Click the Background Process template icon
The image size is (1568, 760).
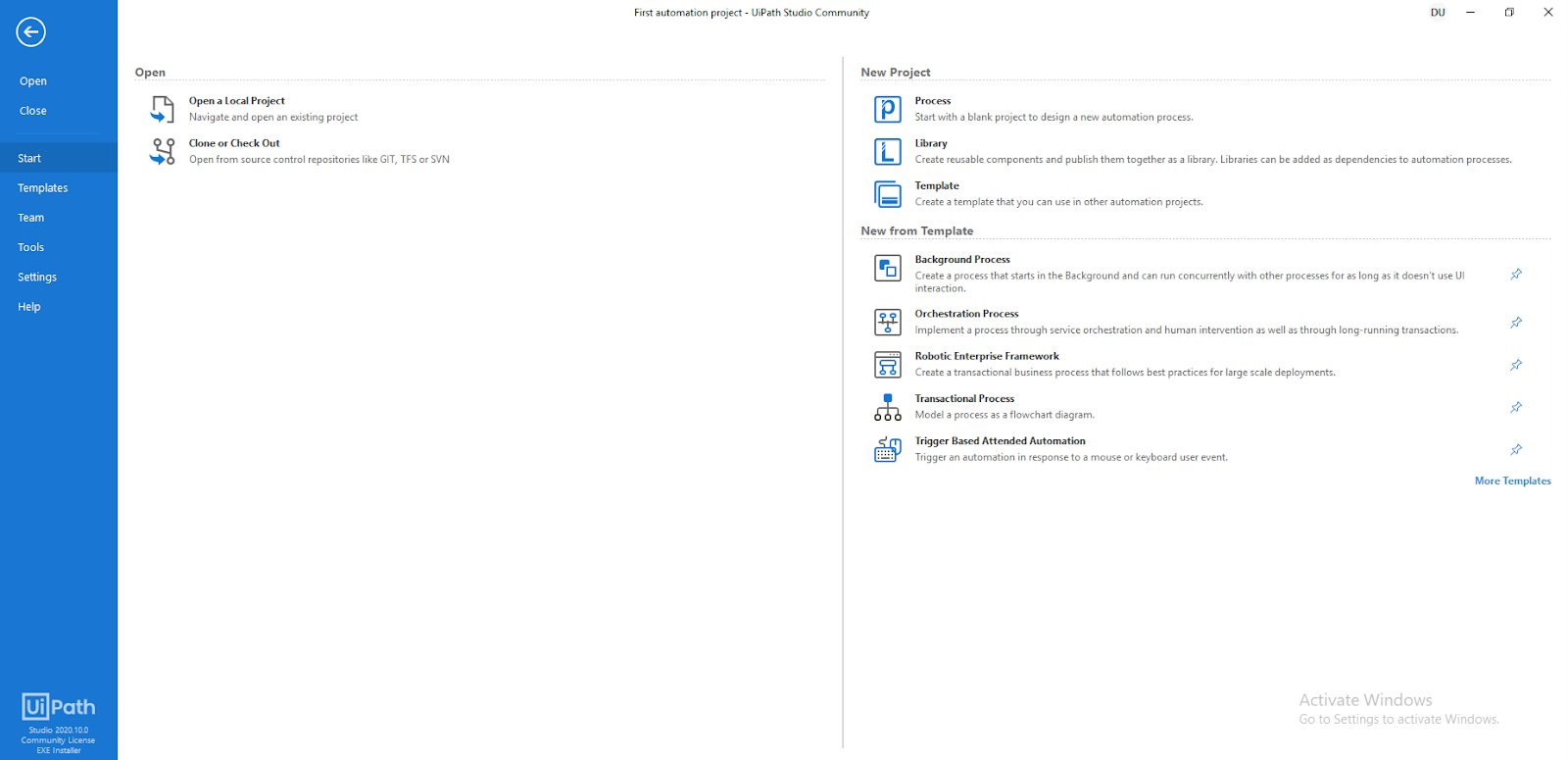coord(888,268)
